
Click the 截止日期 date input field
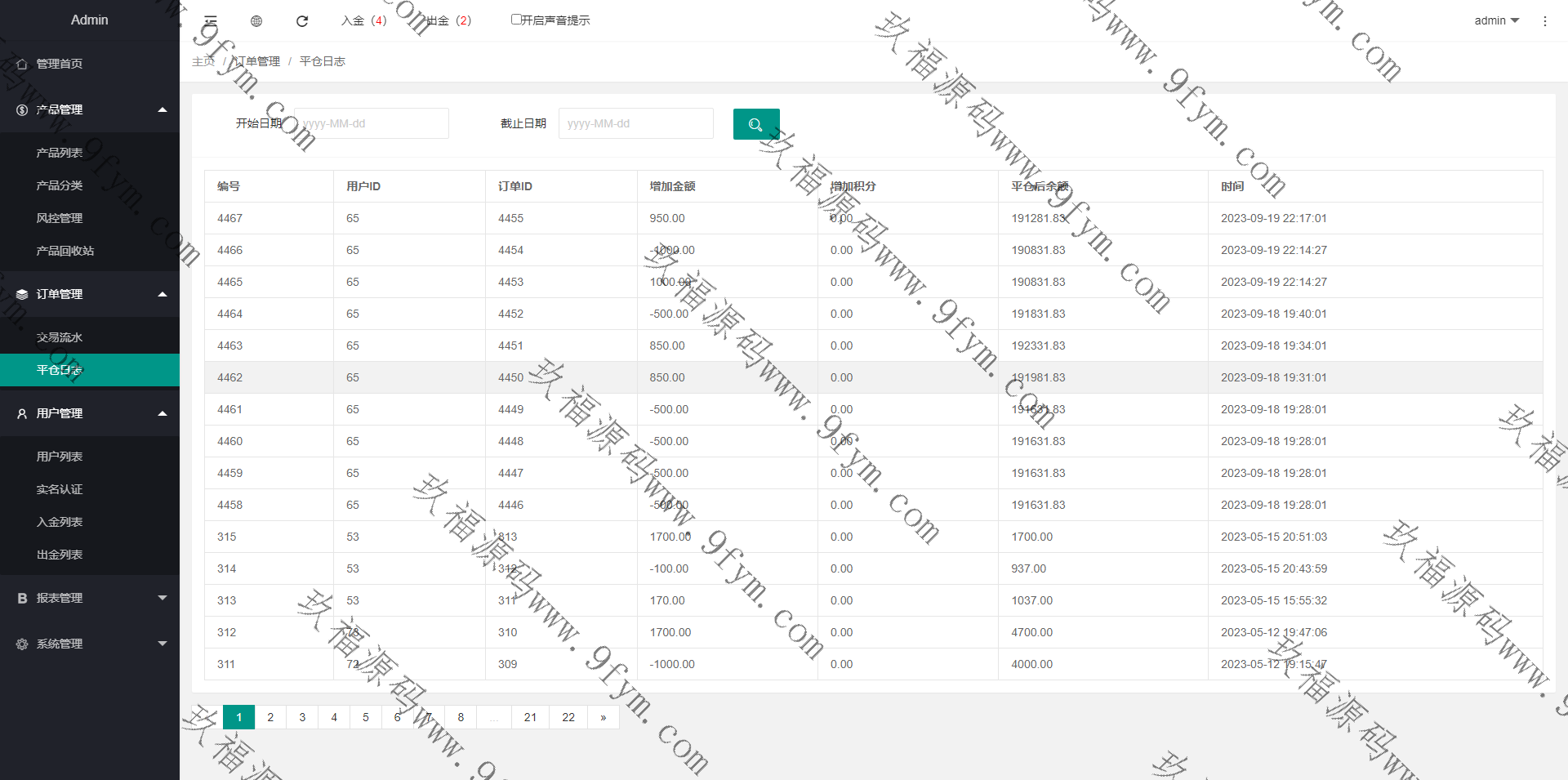635,123
